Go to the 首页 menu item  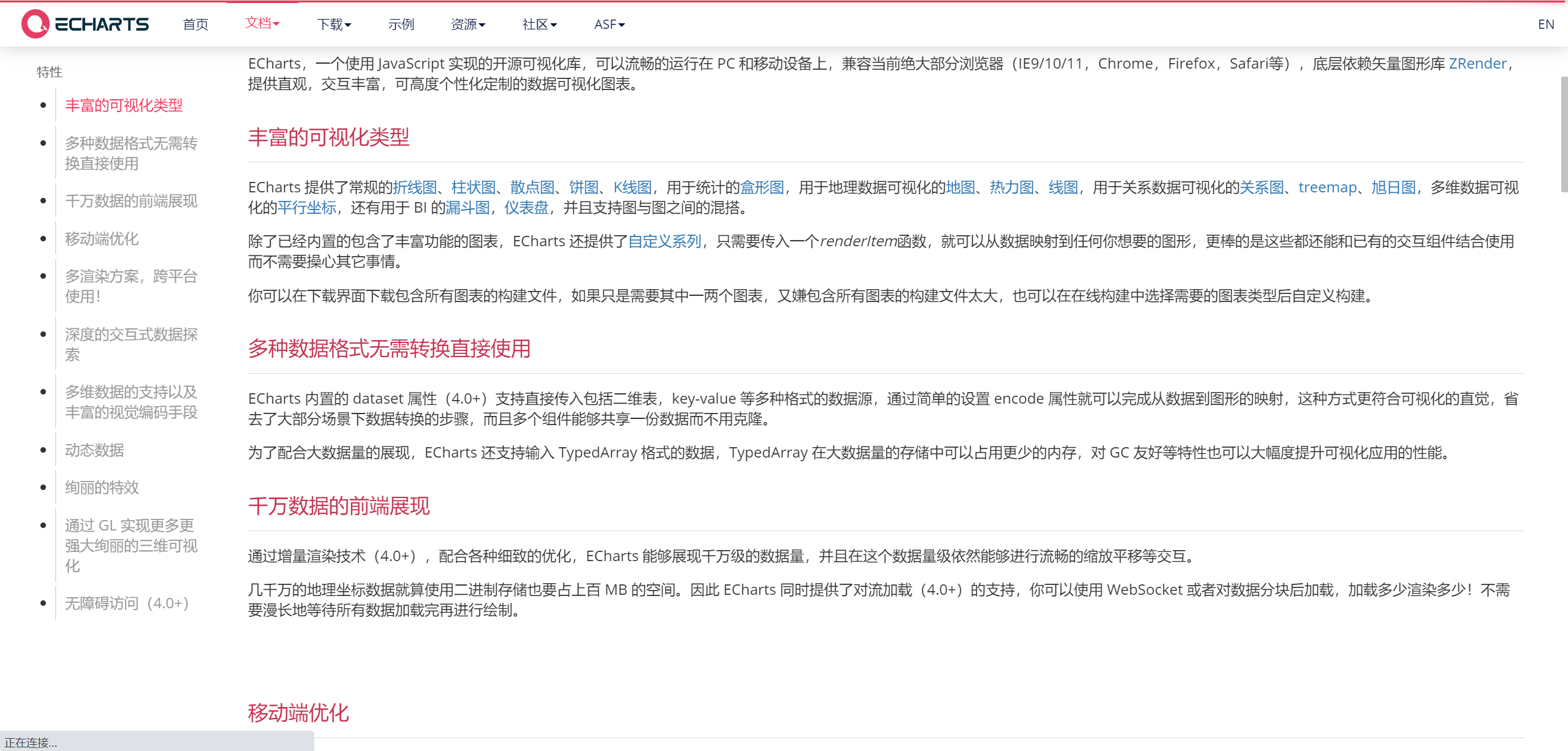[195, 25]
